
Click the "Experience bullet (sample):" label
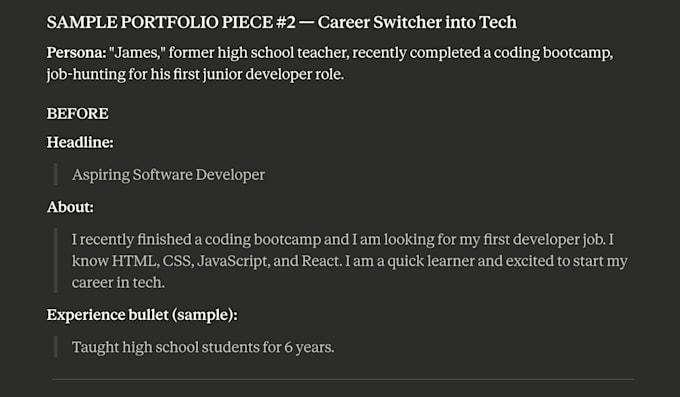point(142,315)
